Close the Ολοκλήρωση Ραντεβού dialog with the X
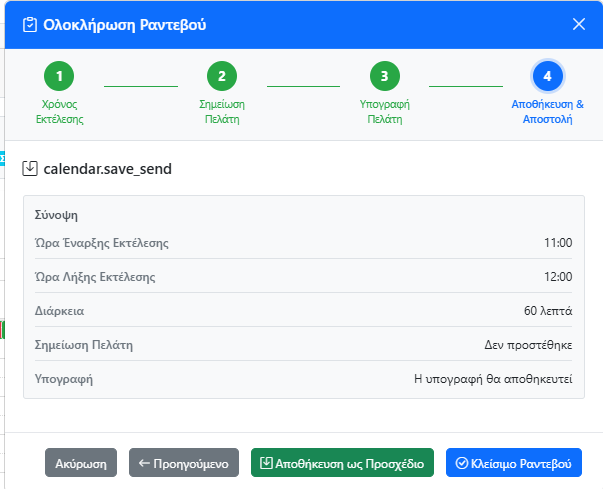The height and width of the screenshot is (489, 603). click(x=579, y=24)
